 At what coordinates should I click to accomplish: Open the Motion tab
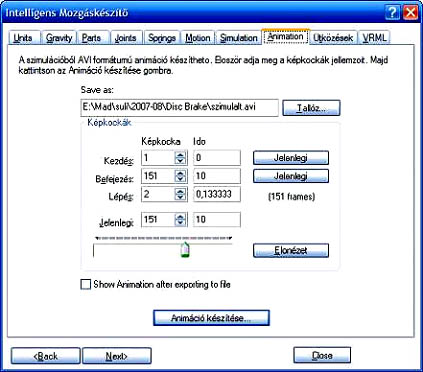click(198, 38)
